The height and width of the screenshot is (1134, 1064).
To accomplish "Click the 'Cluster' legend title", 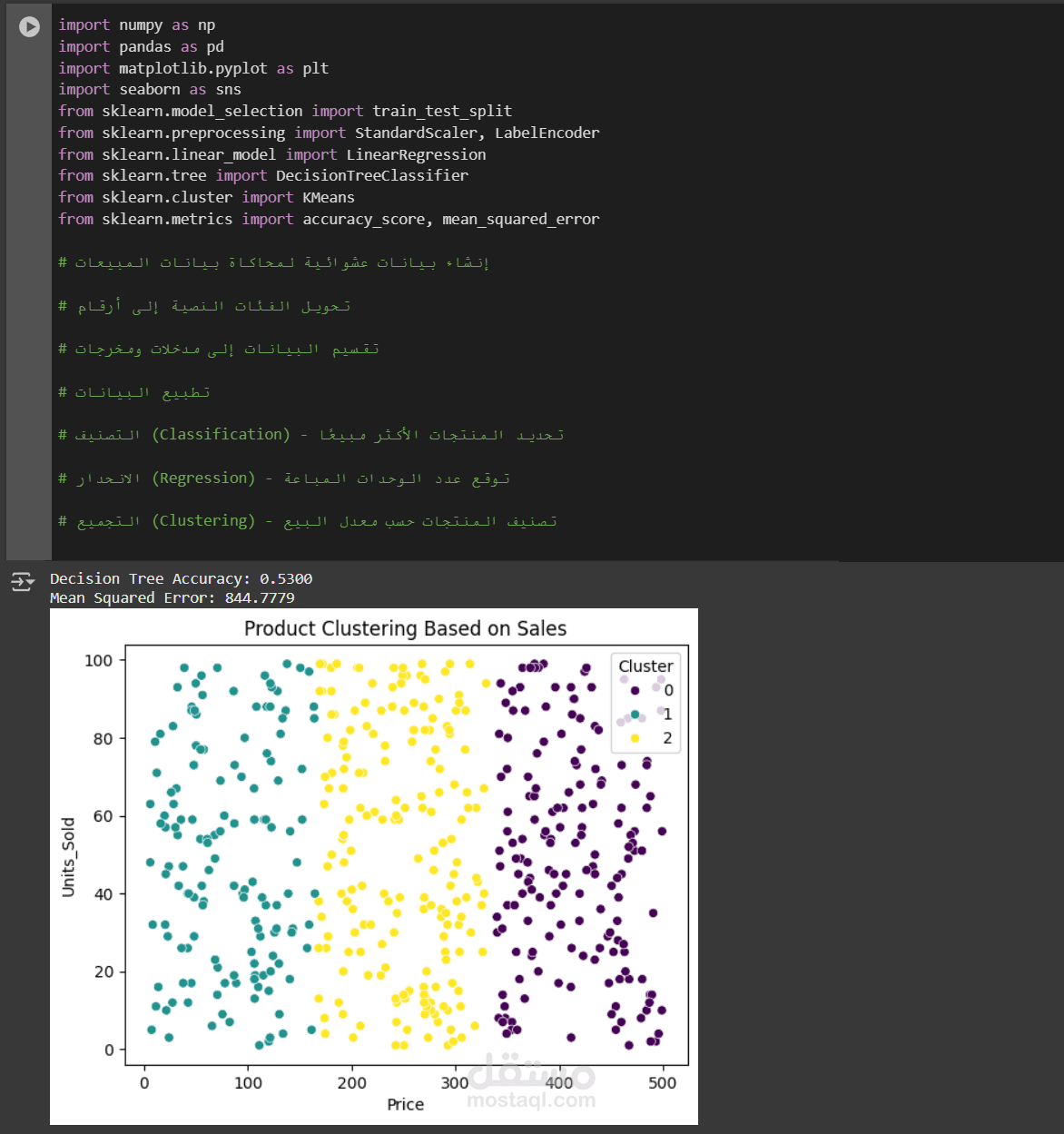I will pyautogui.click(x=645, y=666).
